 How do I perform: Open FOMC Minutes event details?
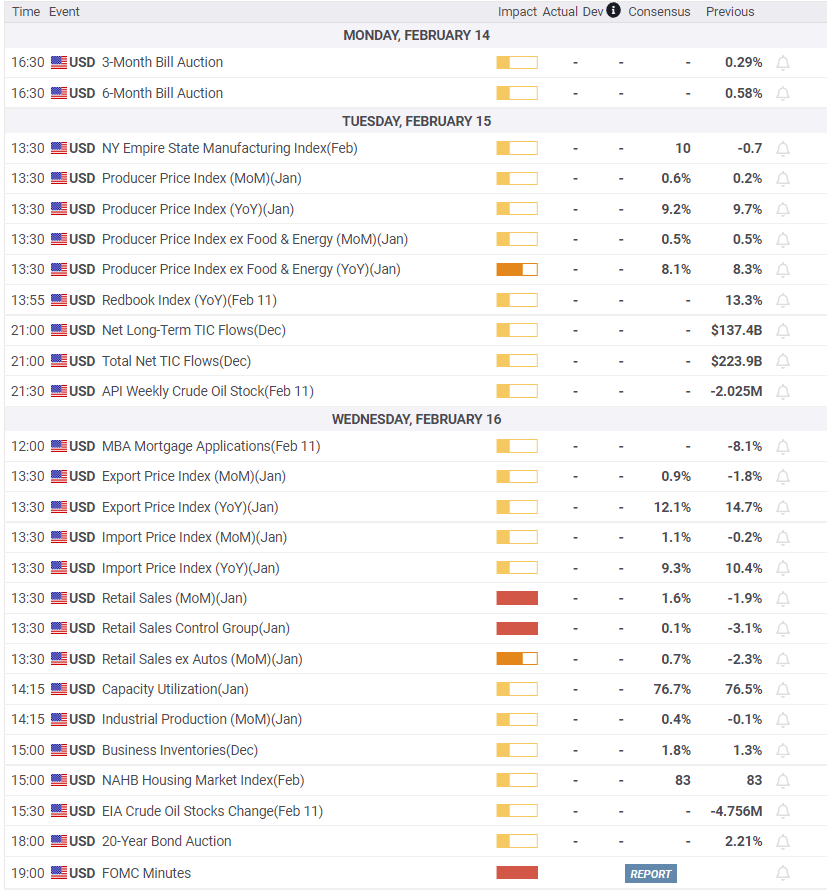point(146,873)
